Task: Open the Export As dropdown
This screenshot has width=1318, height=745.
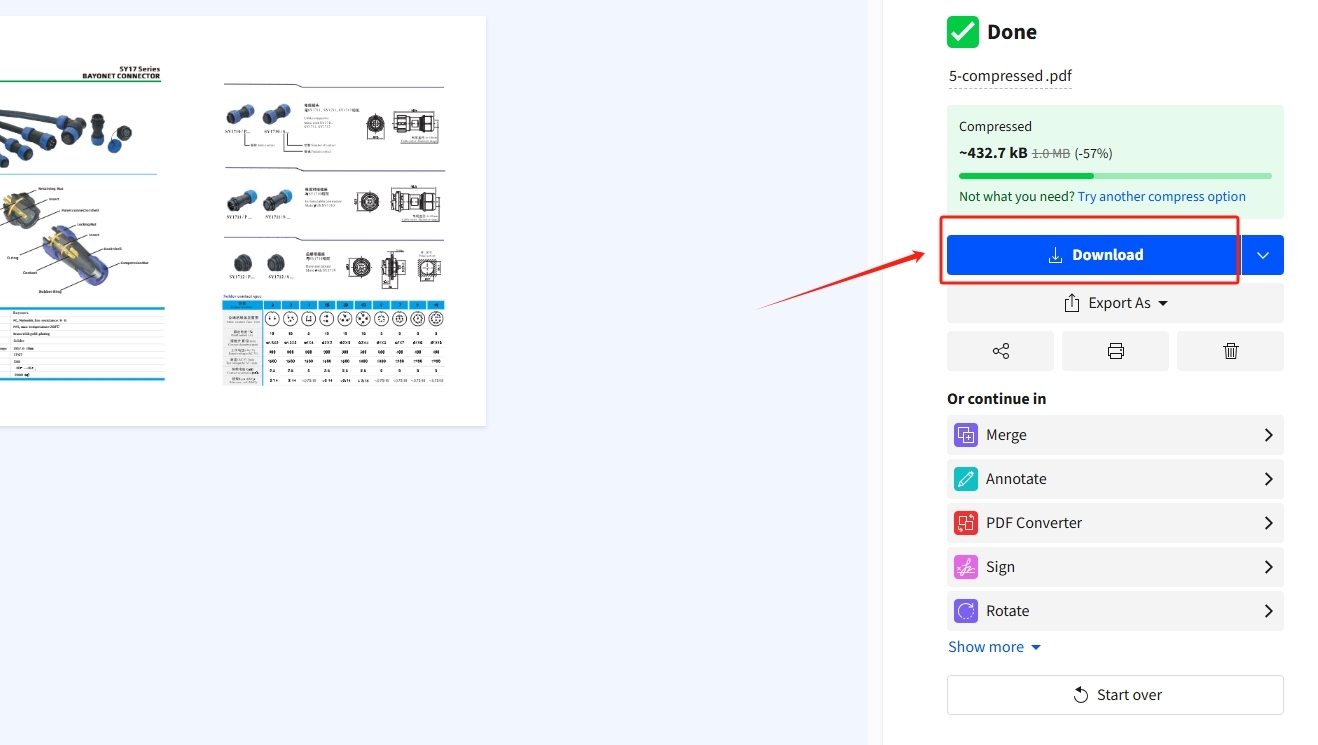Action: tap(1115, 303)
